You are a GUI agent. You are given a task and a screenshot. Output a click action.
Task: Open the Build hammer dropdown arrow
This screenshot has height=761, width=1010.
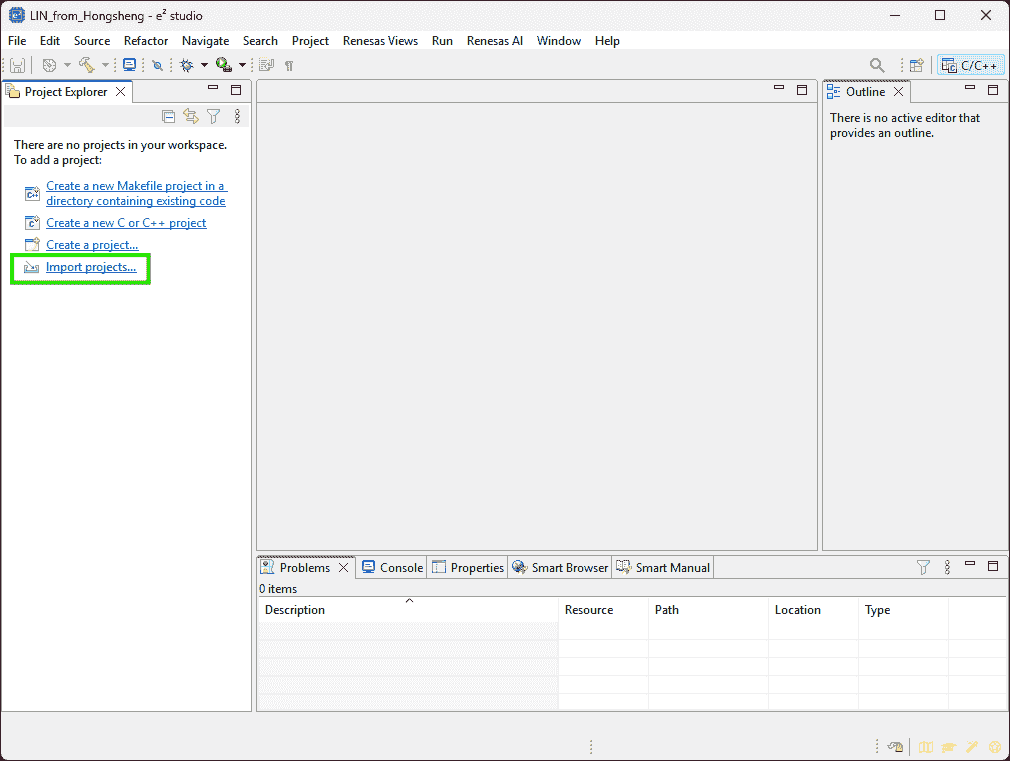[105, 65]
